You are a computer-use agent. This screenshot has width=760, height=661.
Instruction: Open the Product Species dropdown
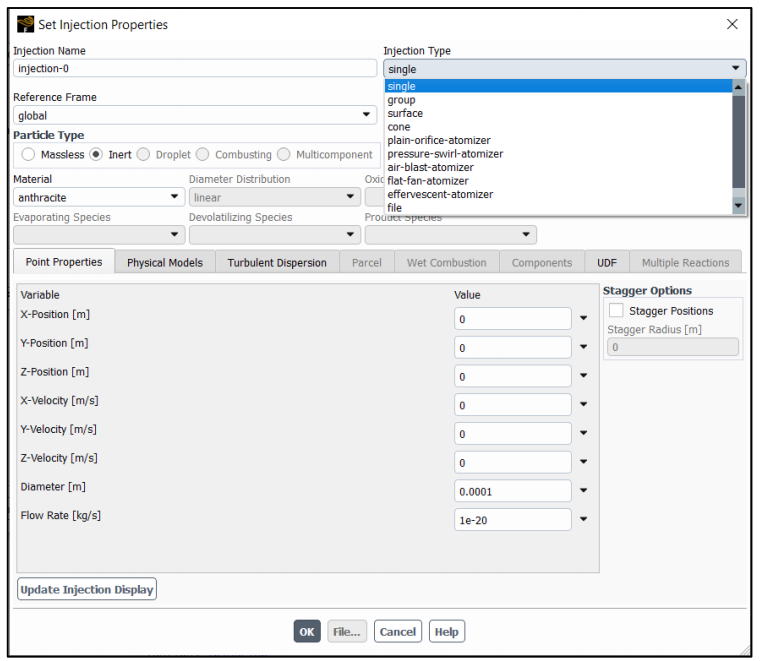(450, 235)
